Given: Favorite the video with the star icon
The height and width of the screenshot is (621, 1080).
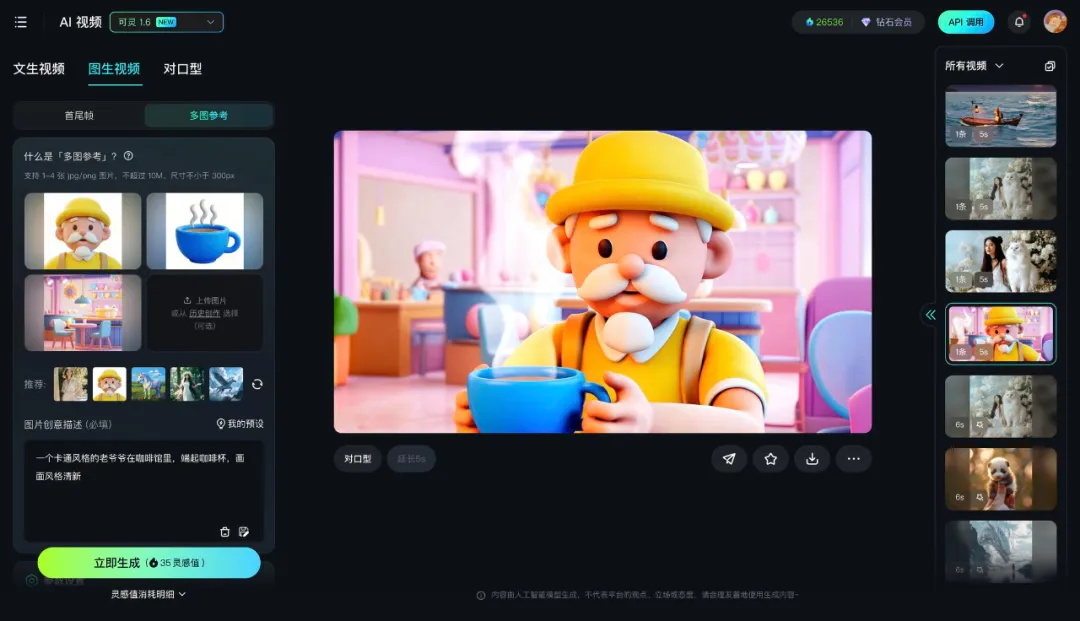Looking at the screenshot, I should point(771,459).
